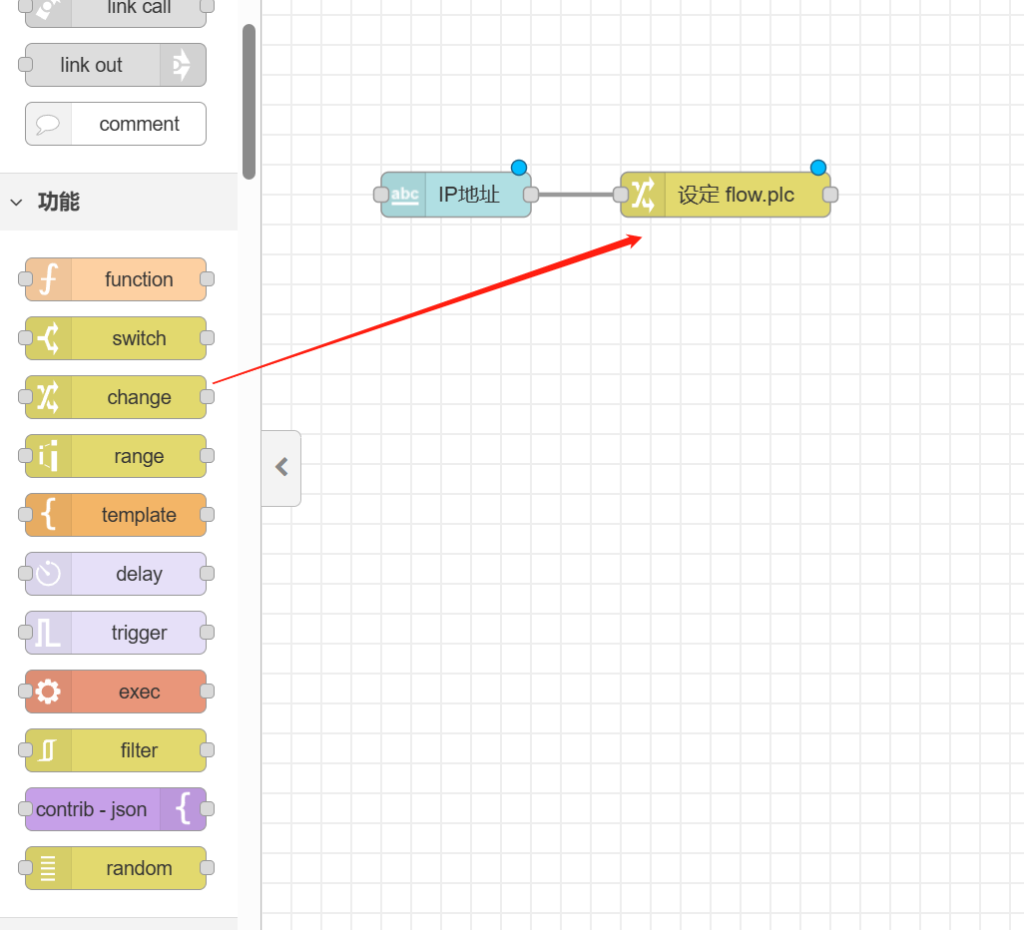Viewport: 1024px width, 930px height.
Task: Select the delay node timer icon
Action: coord(48,575)
